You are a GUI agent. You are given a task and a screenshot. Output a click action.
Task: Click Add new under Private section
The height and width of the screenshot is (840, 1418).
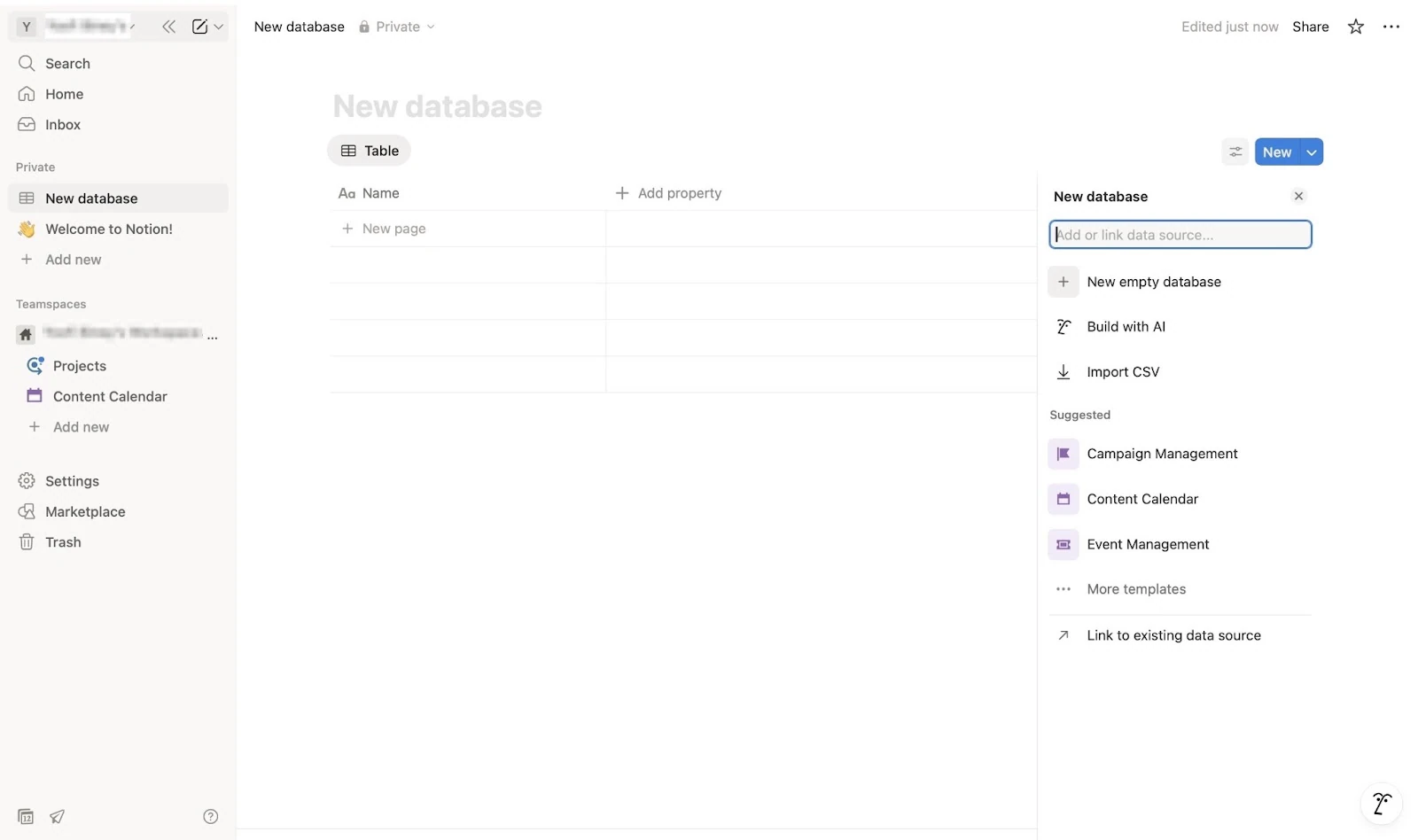[118, 260]
